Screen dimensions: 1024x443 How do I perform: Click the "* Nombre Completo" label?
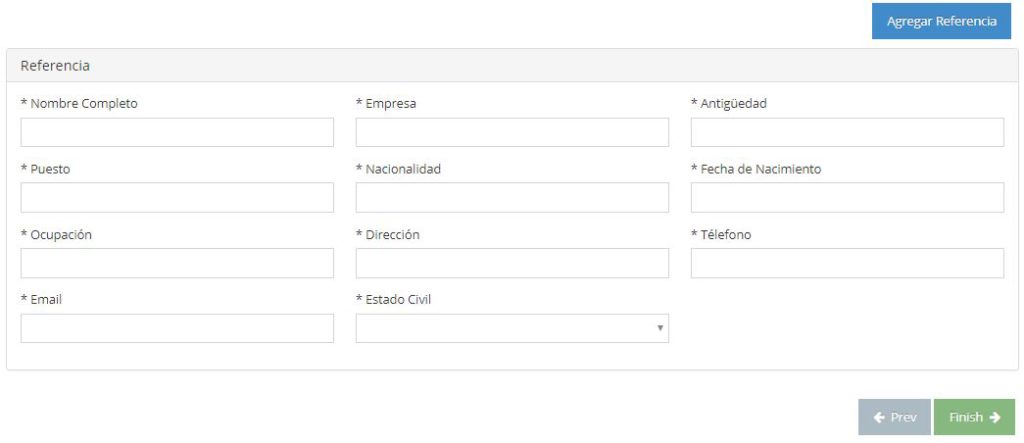[79, 103]
